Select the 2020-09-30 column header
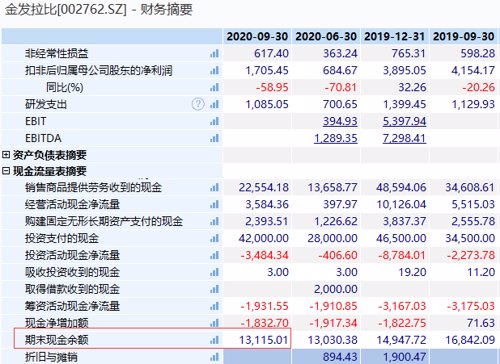Screen dimensions: 500x364 coord(257,36)
